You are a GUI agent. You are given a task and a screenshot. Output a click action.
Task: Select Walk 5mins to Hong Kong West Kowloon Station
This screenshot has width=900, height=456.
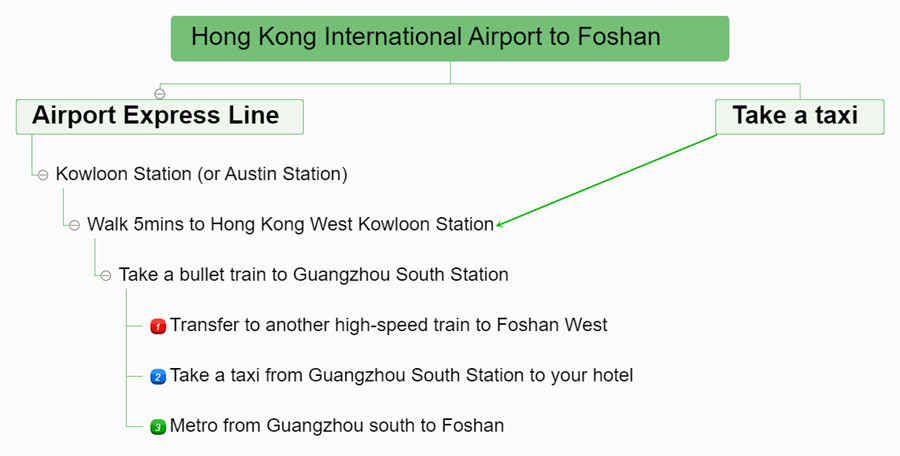point(290,224)
